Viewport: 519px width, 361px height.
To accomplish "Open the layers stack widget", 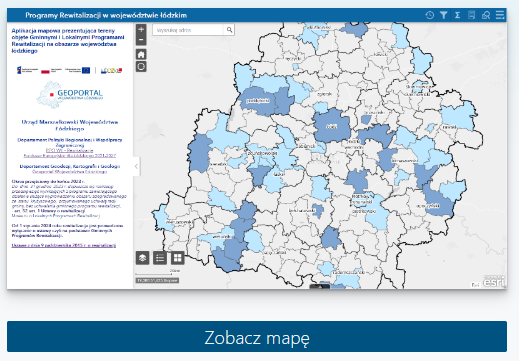I will click(143, 258).
